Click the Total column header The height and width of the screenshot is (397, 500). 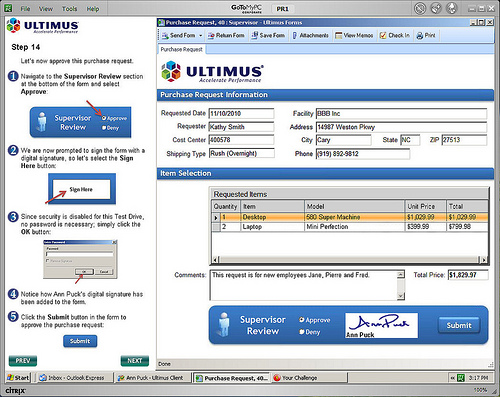point(467,206)
